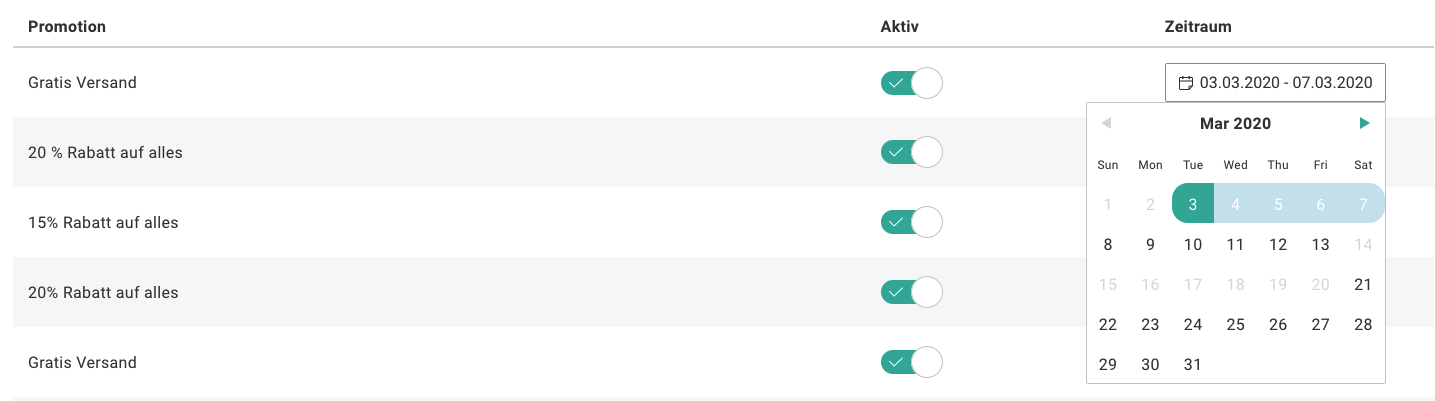Click the Aktiv column header

899,26
